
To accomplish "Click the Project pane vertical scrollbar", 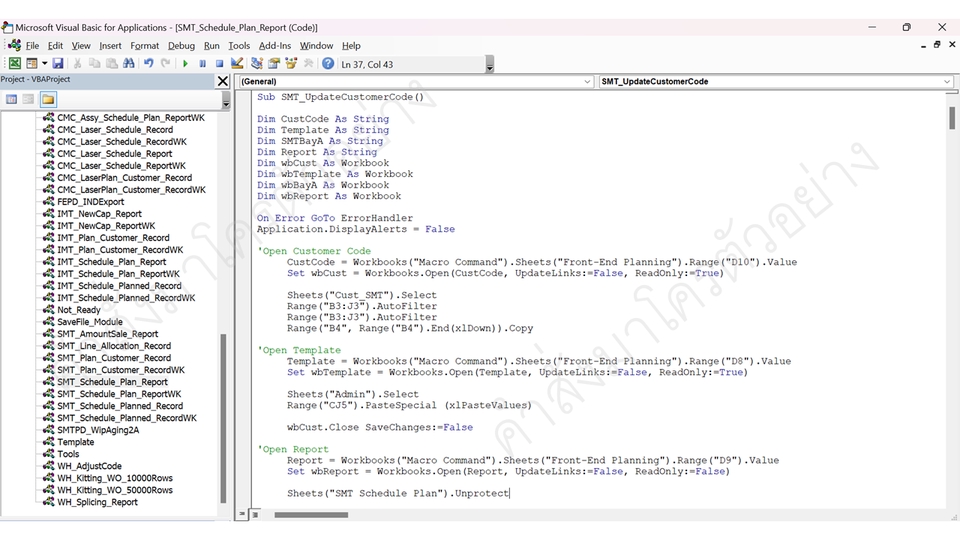I will (223, 418).
